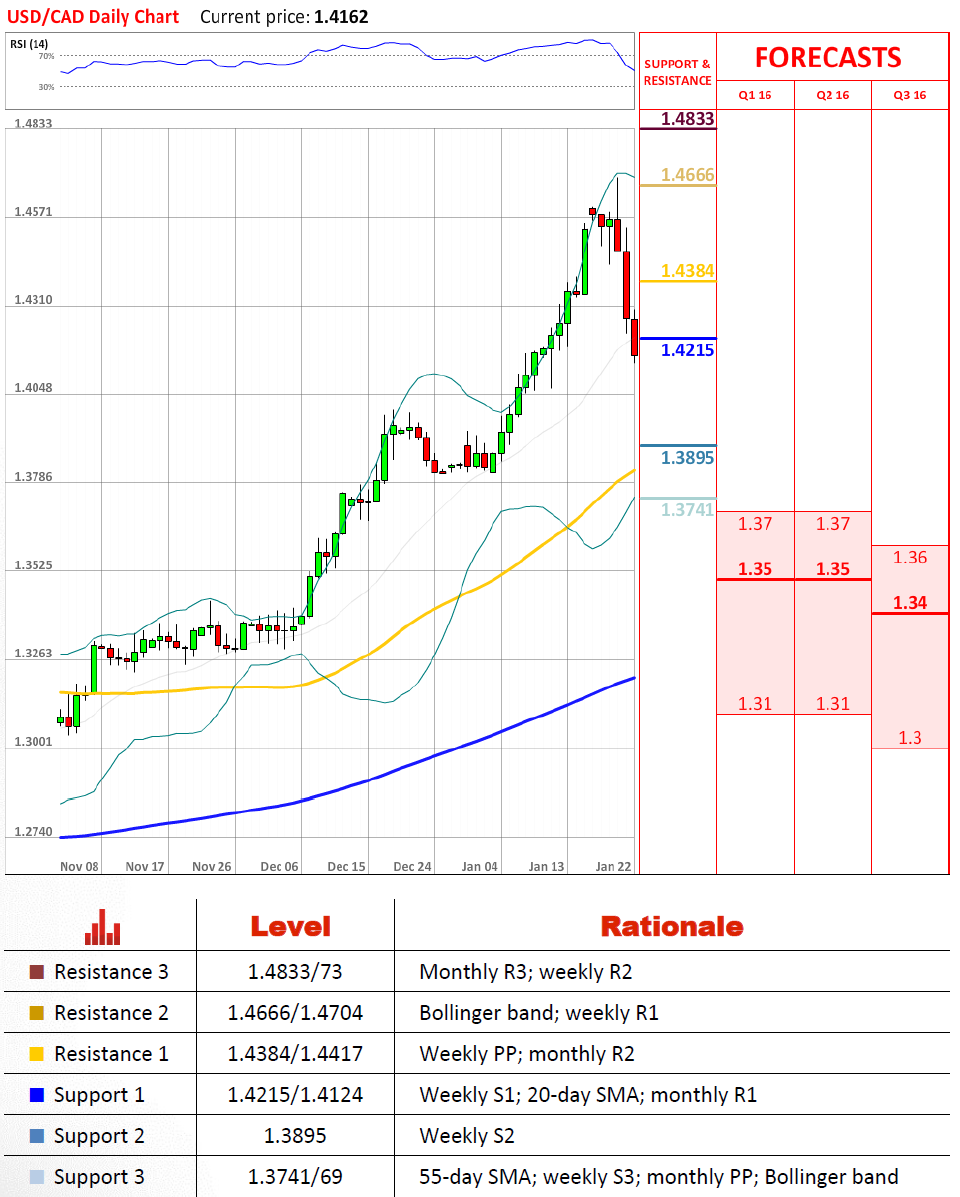The width and height of the screenshot is (960, 1197).
Task: Click the 'Jan 22' date axis label
Action: pos(614,867)
